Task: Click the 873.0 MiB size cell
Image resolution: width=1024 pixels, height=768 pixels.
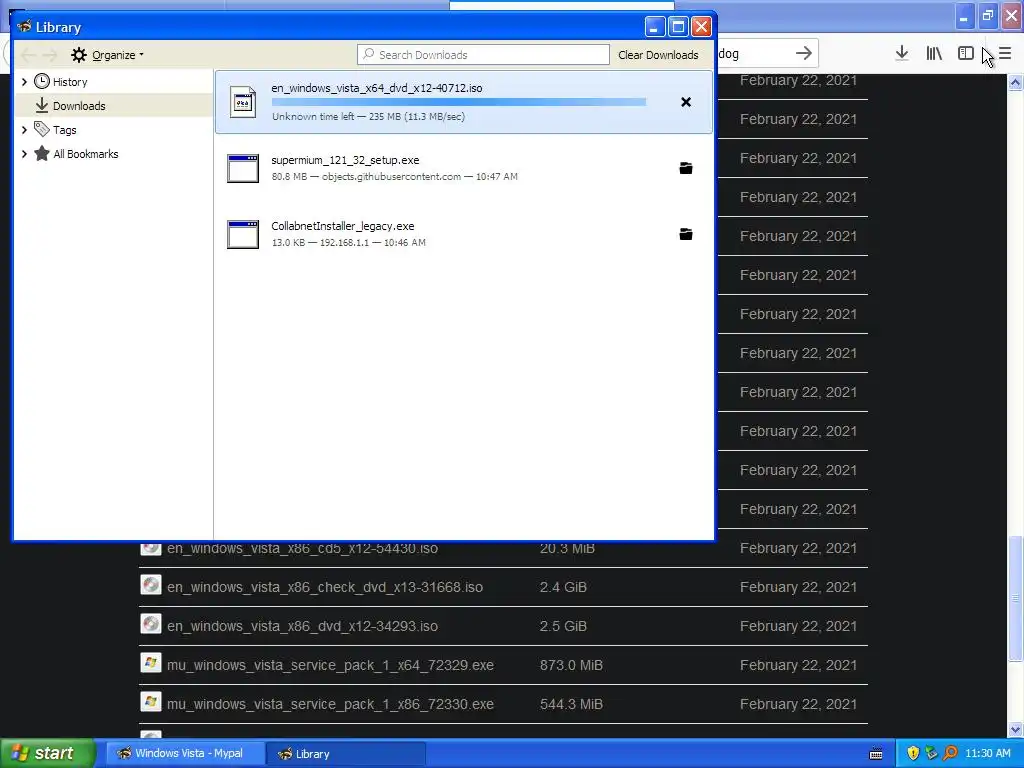Action: [571, 665]
